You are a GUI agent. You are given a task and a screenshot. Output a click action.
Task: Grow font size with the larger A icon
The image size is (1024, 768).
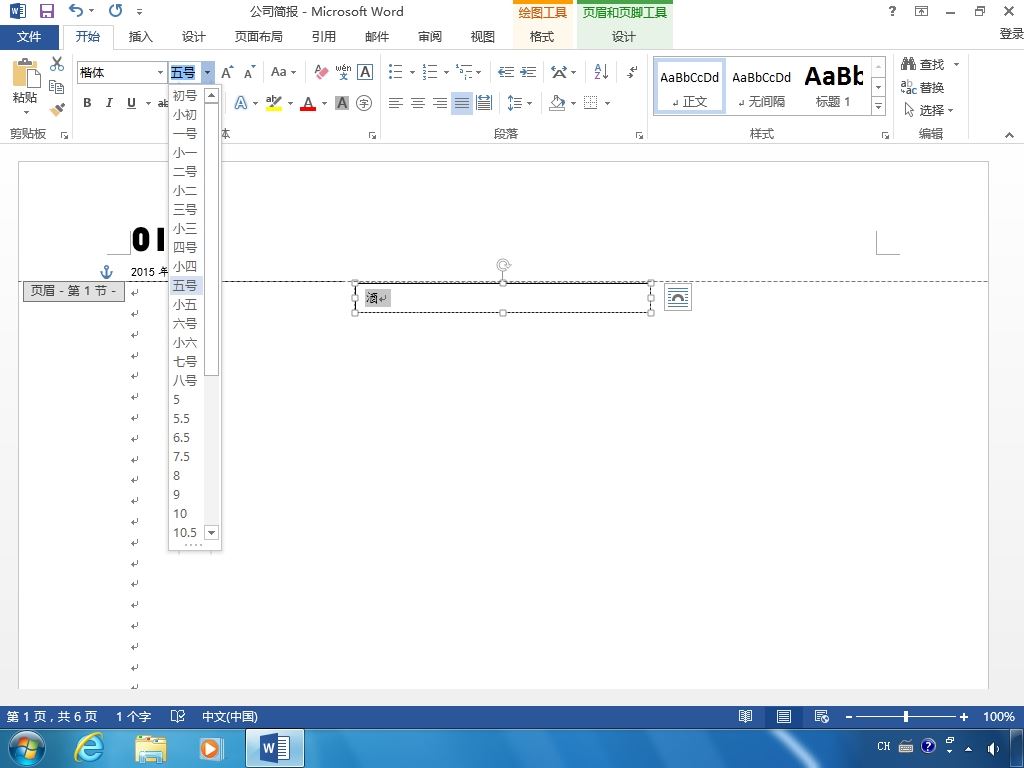tap(227, 72)
